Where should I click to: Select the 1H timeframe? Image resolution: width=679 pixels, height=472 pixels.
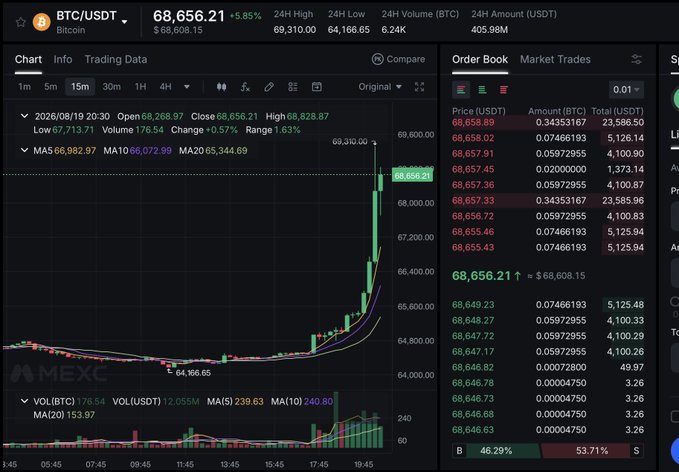140,87
